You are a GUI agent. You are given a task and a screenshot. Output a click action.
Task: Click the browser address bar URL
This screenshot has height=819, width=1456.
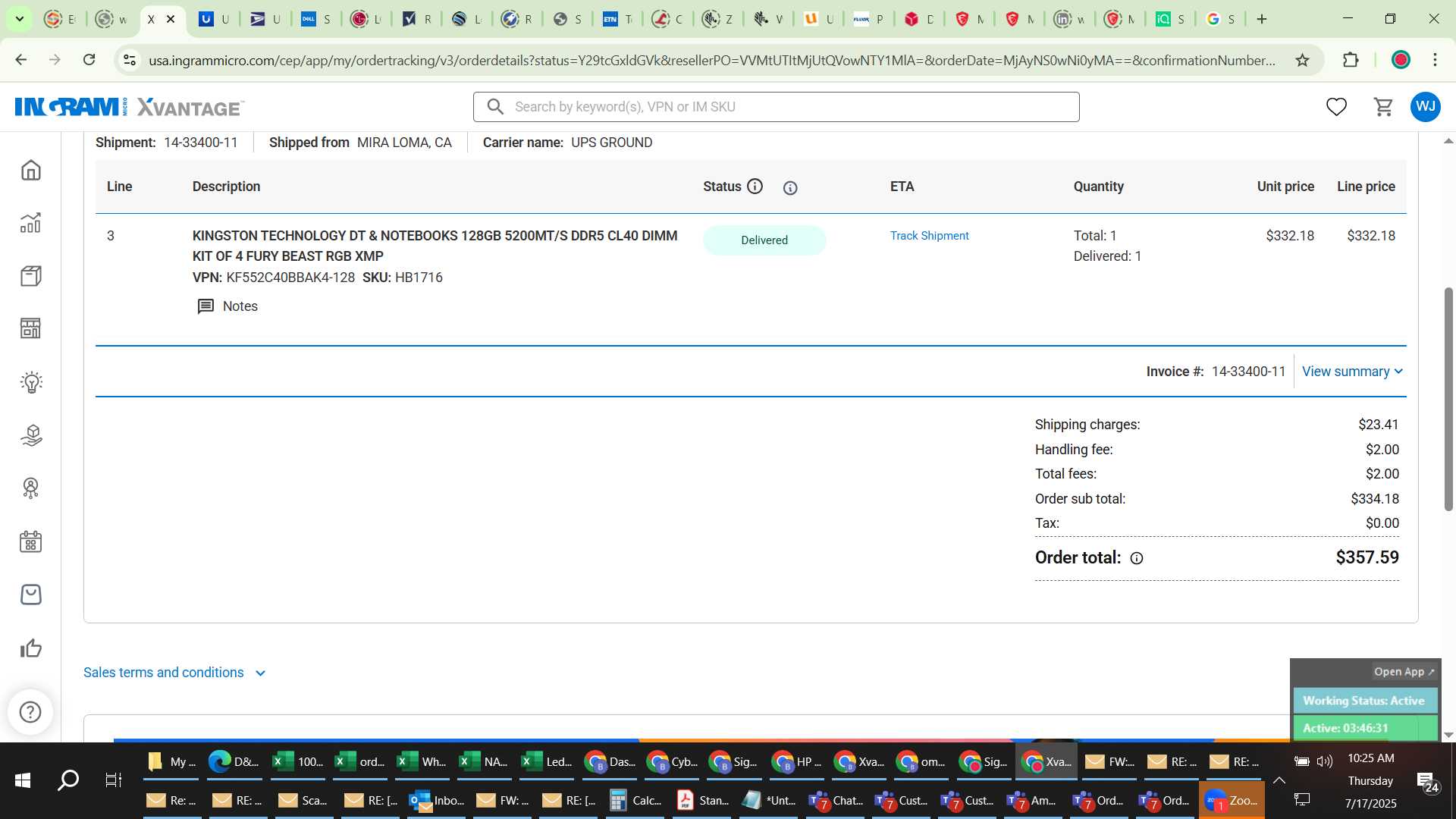711,60
